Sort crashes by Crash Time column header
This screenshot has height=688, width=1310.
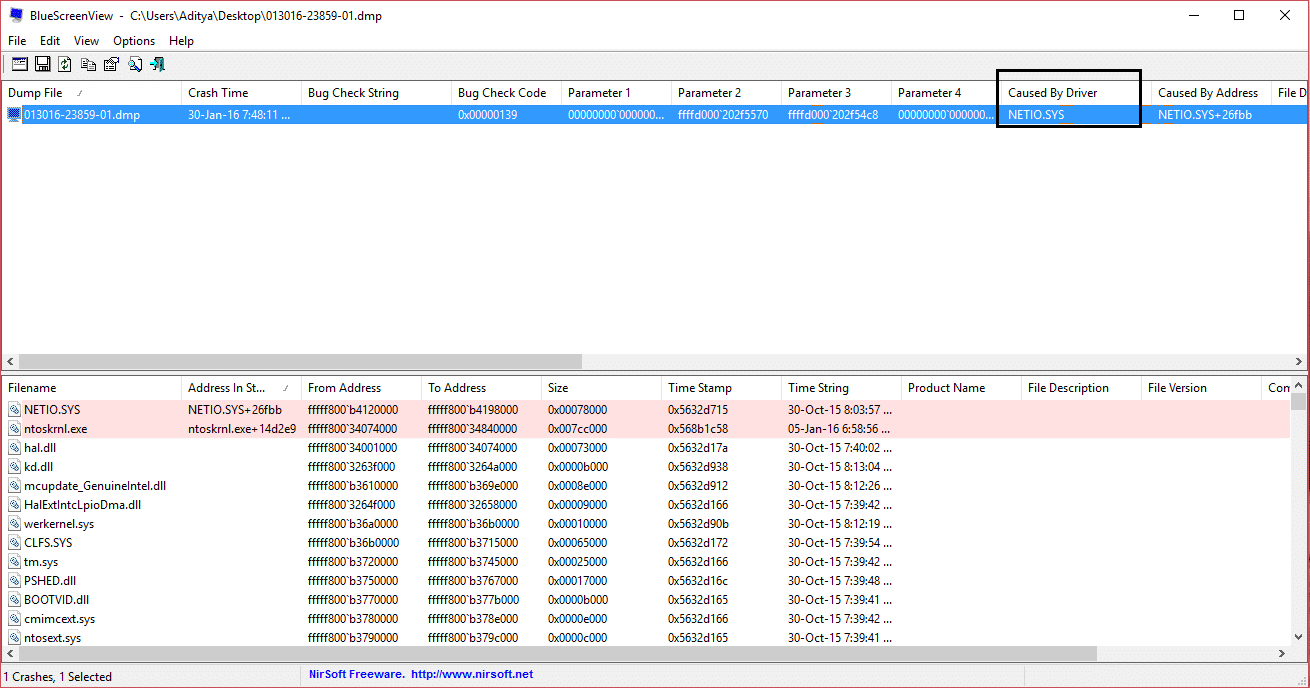point(218,93)
